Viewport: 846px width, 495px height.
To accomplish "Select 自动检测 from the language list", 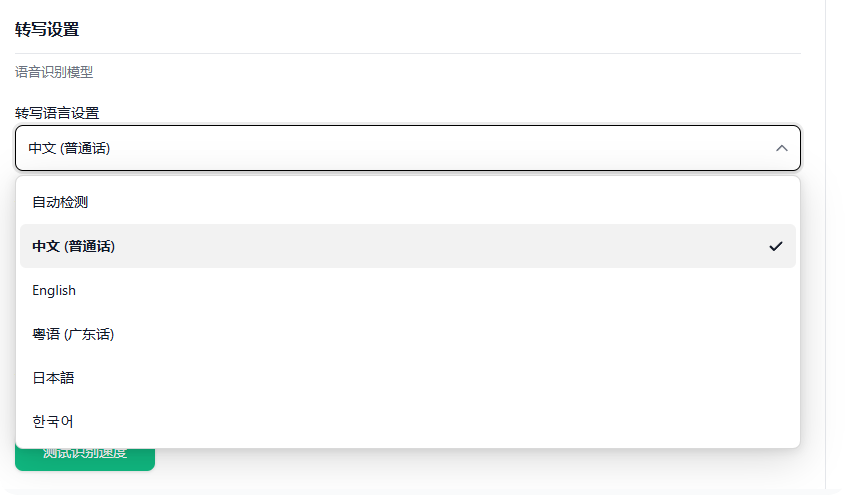I will point(60,202).
